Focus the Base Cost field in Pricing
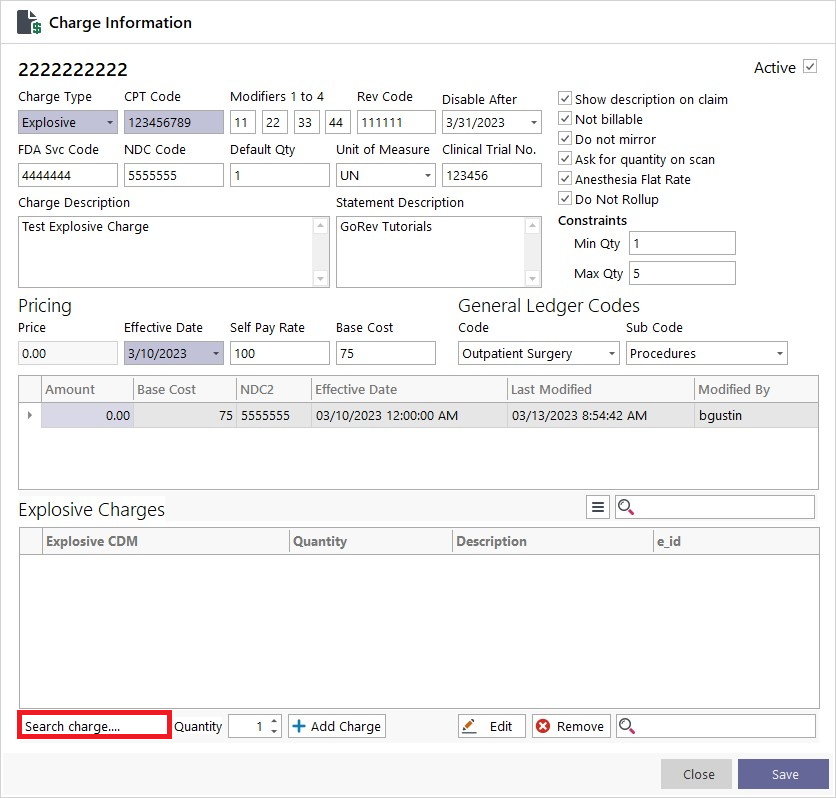This screenshot has height=798, width=836. point(385,353)
